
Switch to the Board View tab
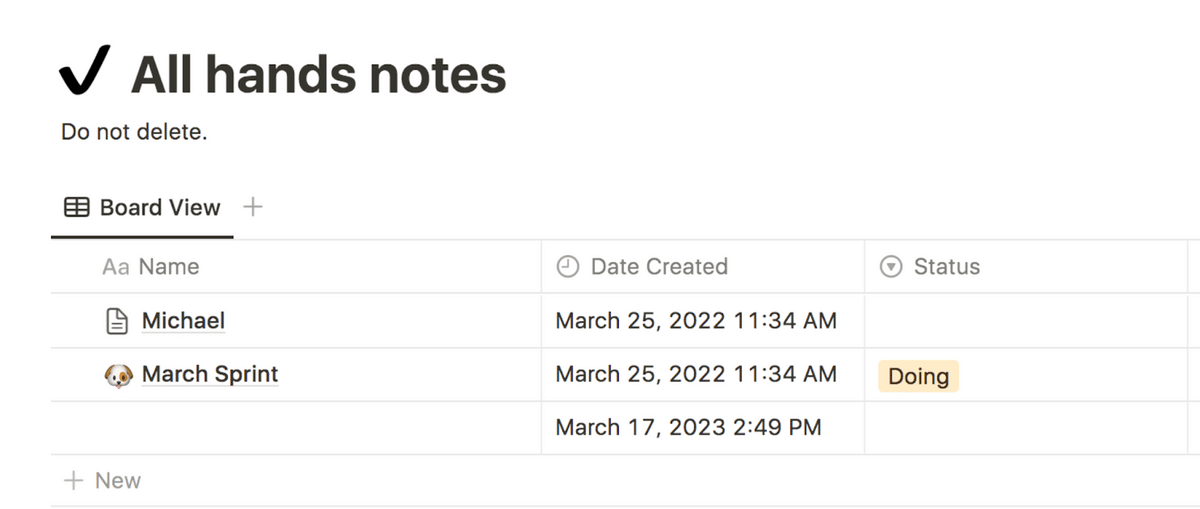142,208
